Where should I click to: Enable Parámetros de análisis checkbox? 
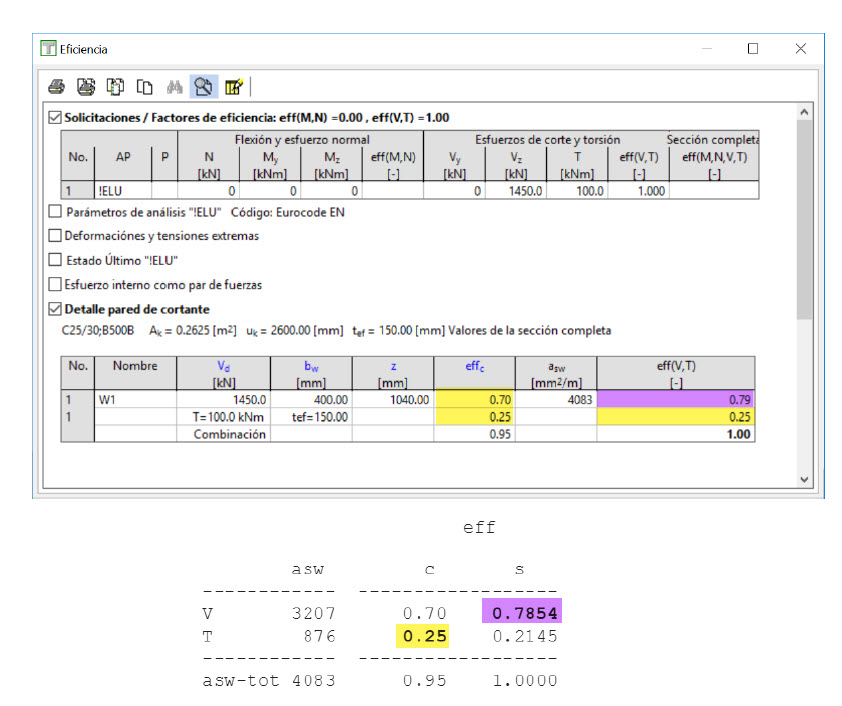tap(55, 212)
